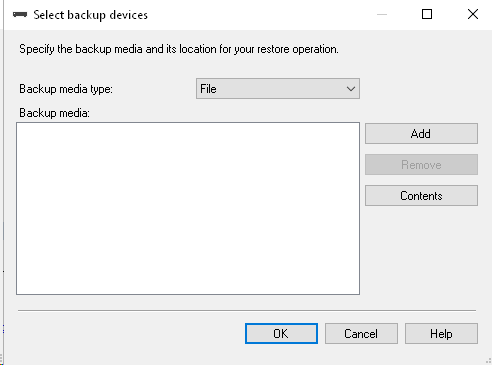The height and width of the screenshot is (365, 492).
Task: Click inside the empty Backup media list
Action: [x=188, y=208]
